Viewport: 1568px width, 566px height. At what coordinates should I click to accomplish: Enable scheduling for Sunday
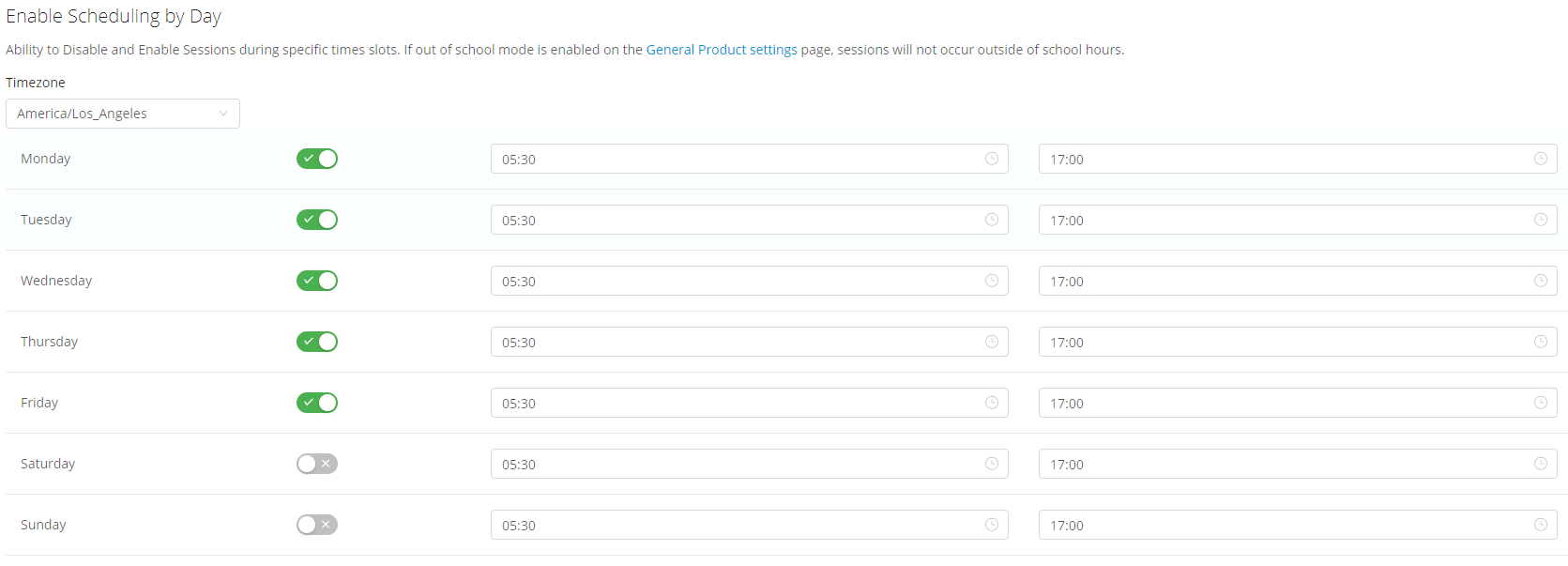316,525
